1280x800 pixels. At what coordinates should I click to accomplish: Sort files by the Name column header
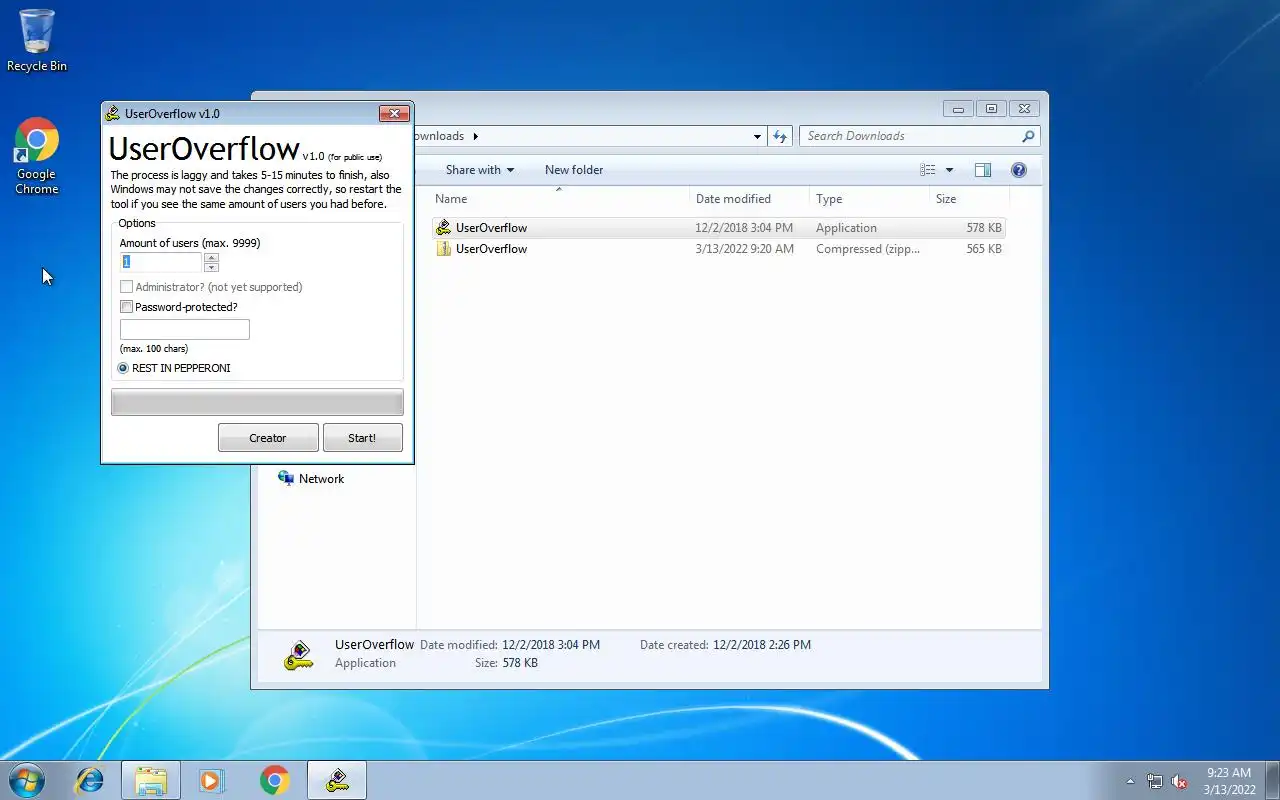[x=558, y=199]
